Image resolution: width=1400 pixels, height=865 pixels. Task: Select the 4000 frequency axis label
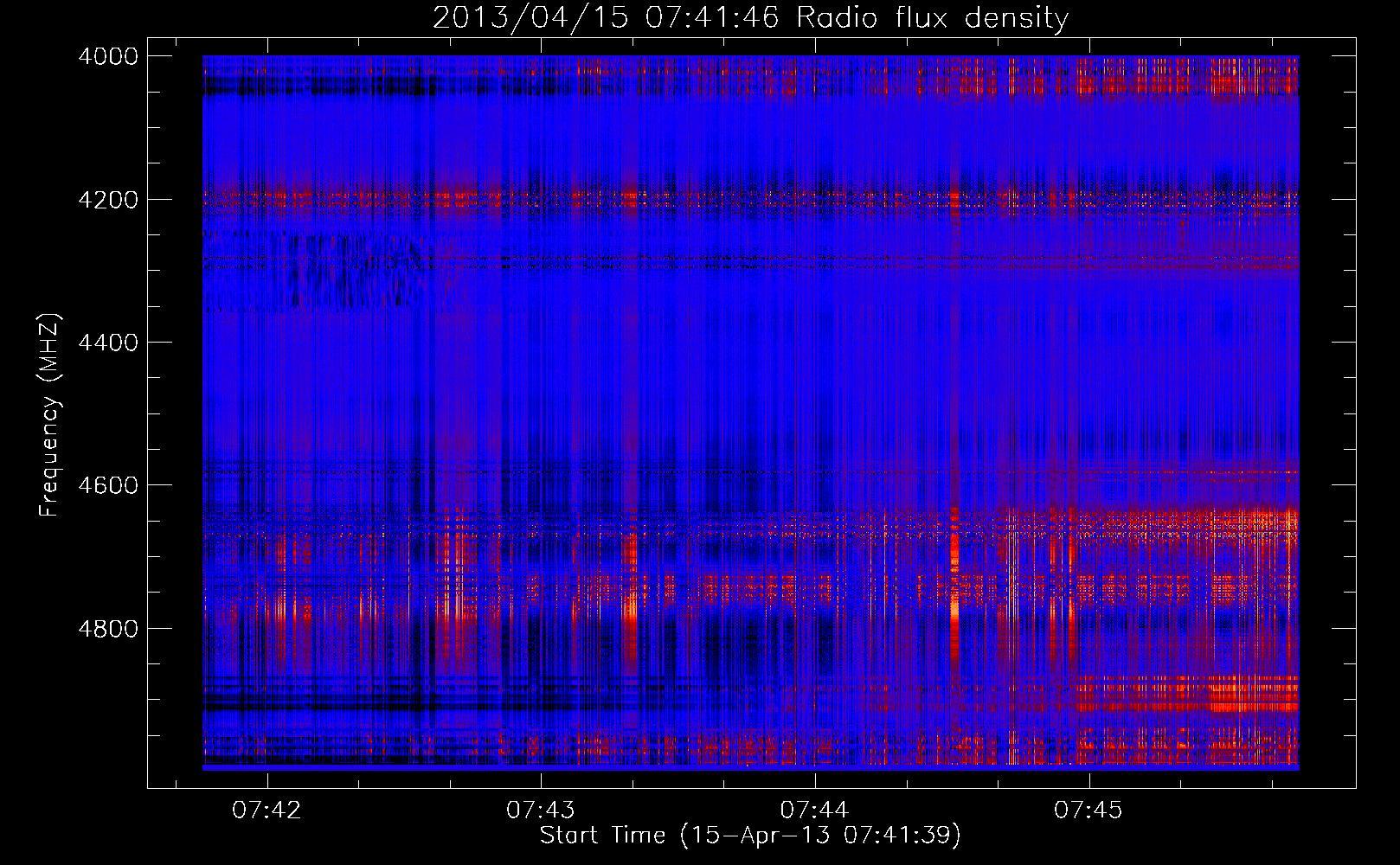108,56
